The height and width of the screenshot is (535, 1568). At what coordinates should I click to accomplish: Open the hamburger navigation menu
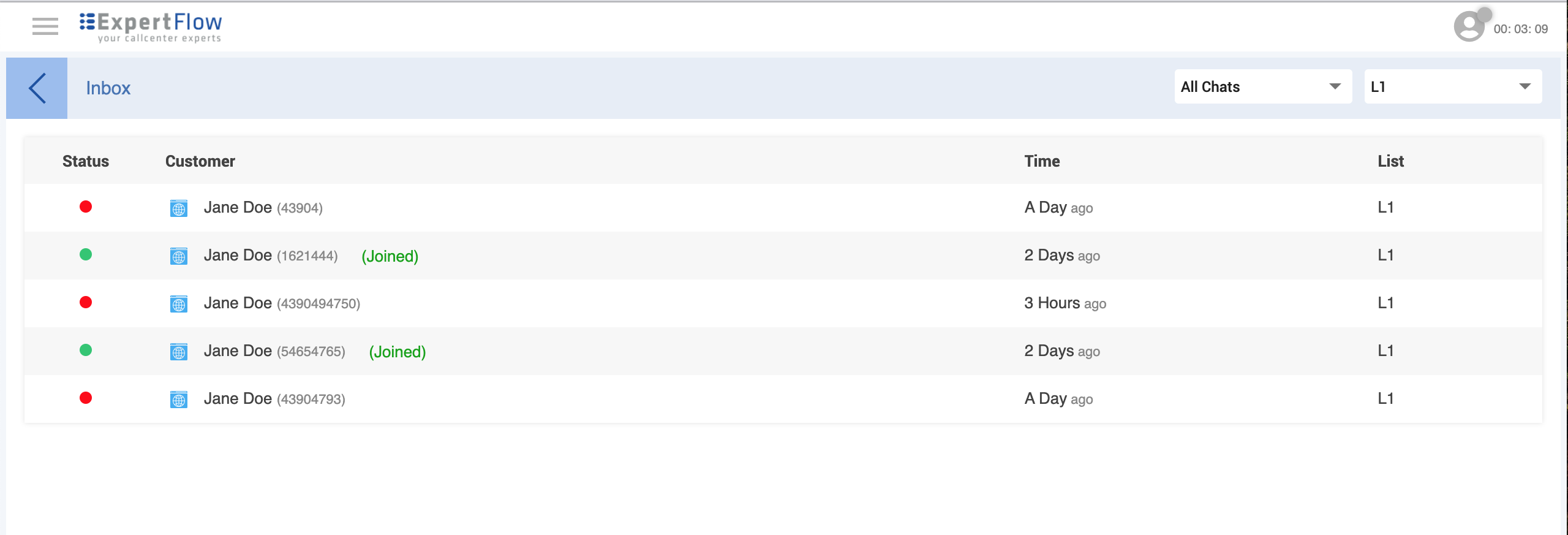coord(45,26)
